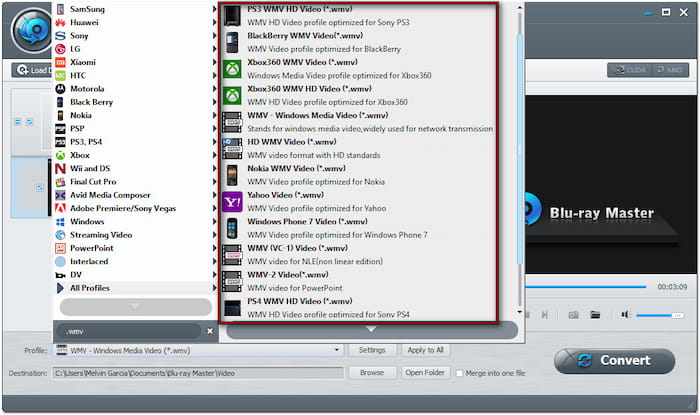Enable Merge into one file checkbox
This screenshot has width=700, height=415.
pyautogui.click(x=459, y=373)
